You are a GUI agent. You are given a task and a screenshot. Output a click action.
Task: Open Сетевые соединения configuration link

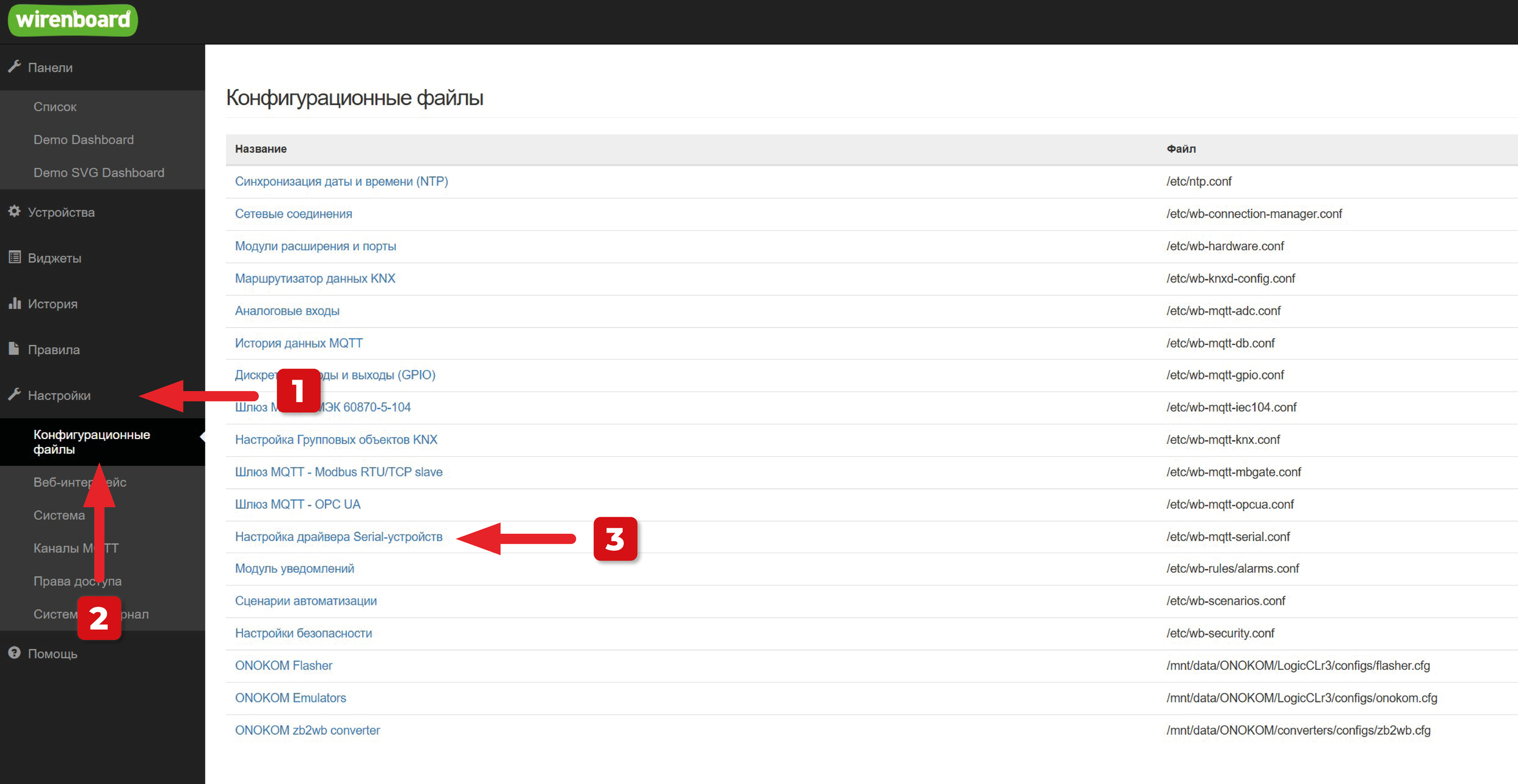pos(293,214)
